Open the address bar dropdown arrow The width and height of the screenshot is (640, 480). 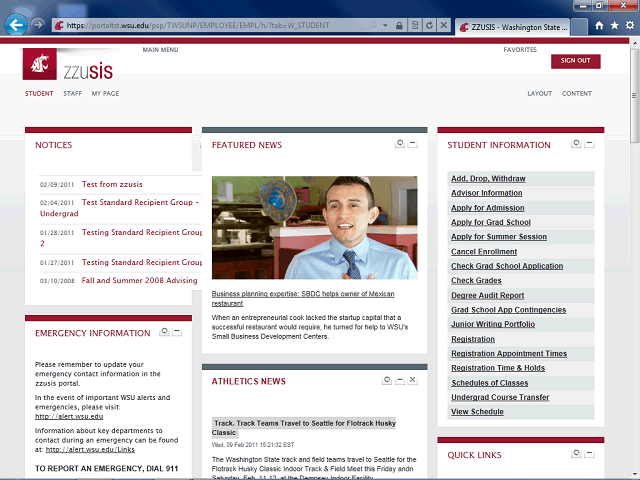(385, 25)
